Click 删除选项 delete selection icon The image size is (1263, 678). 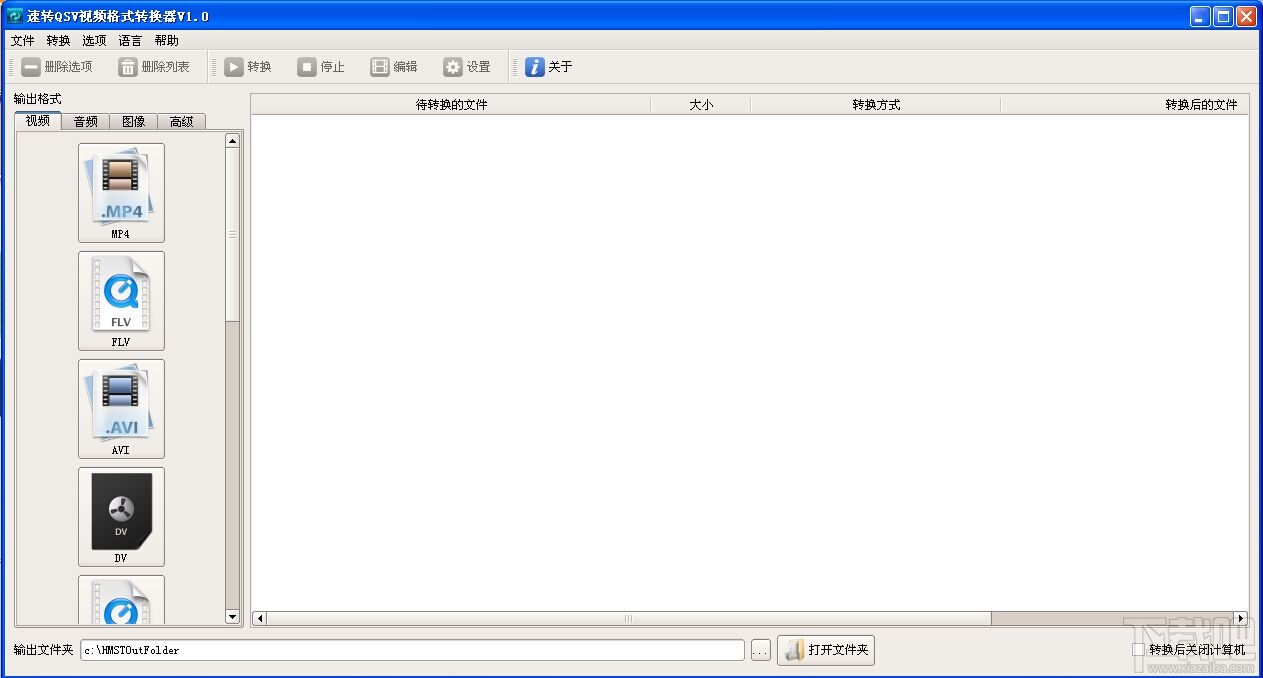(31, 67)
